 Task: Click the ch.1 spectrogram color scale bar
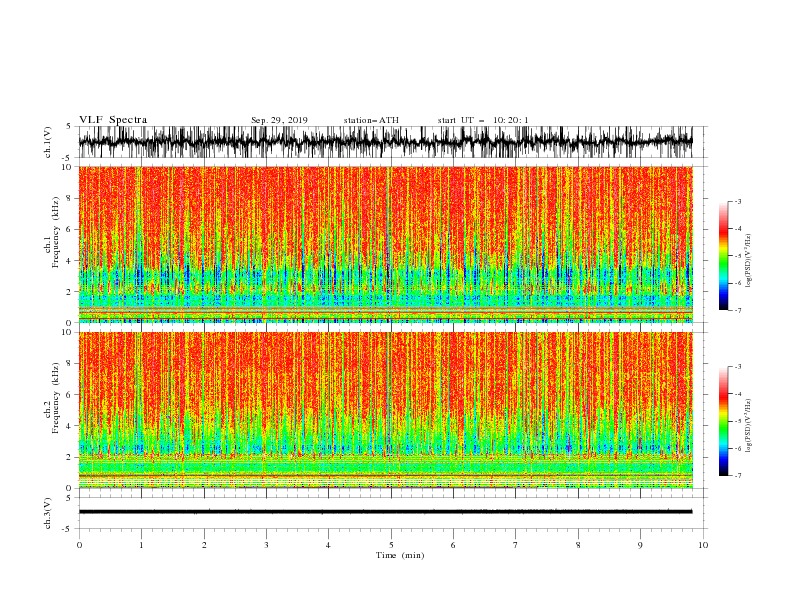click(x=723, y=256)
